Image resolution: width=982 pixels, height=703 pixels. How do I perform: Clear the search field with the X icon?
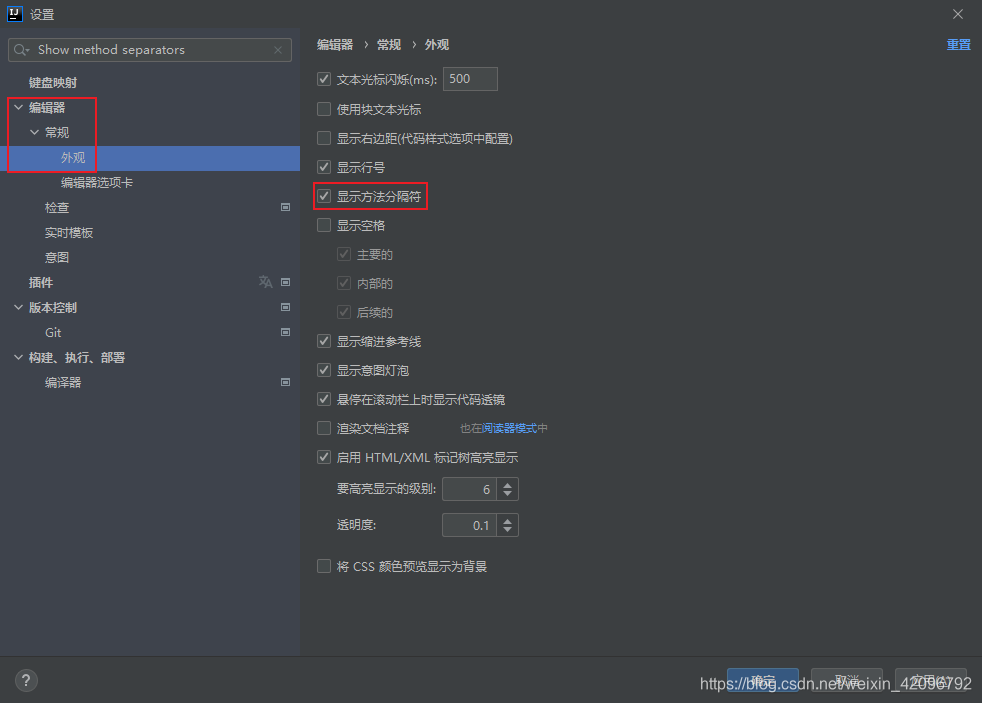pyautogui.click(x=277, y=49)
